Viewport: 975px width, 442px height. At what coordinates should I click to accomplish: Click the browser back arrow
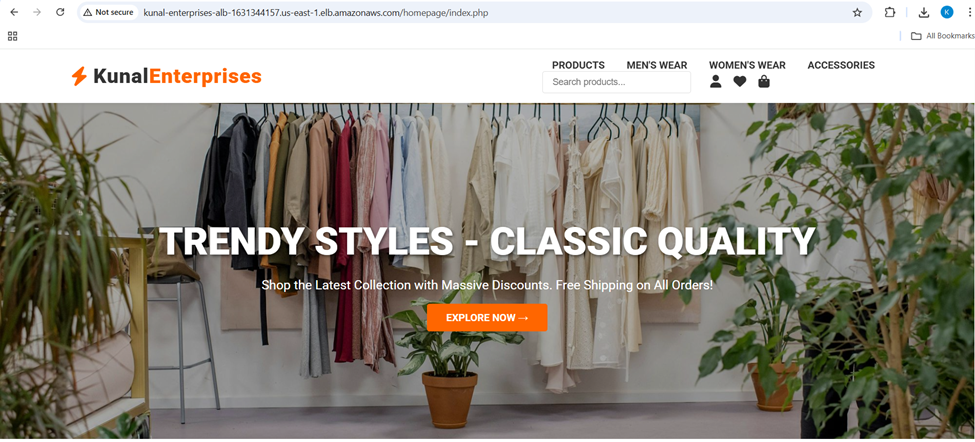[x=14, y=12]
